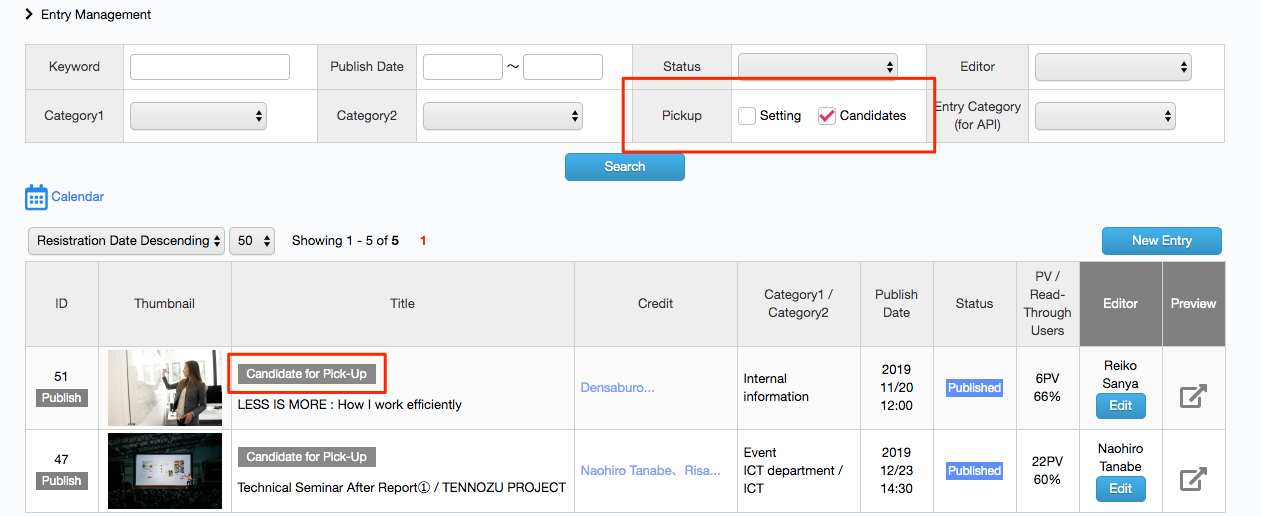Focus the Keyword input field
Screen dimensions: 1261x516
[210, 67]
